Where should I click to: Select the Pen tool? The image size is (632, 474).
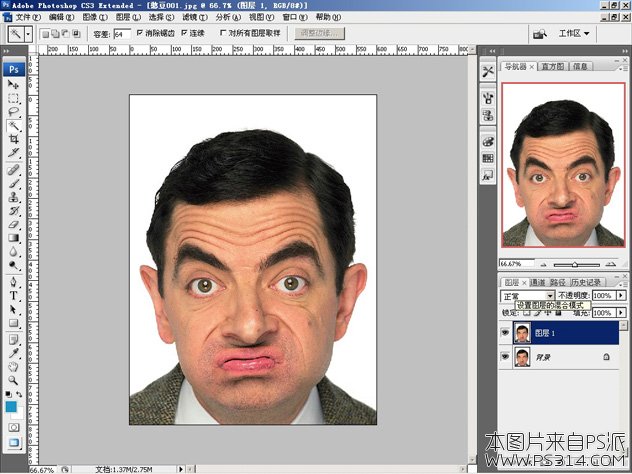coord(14,282)
